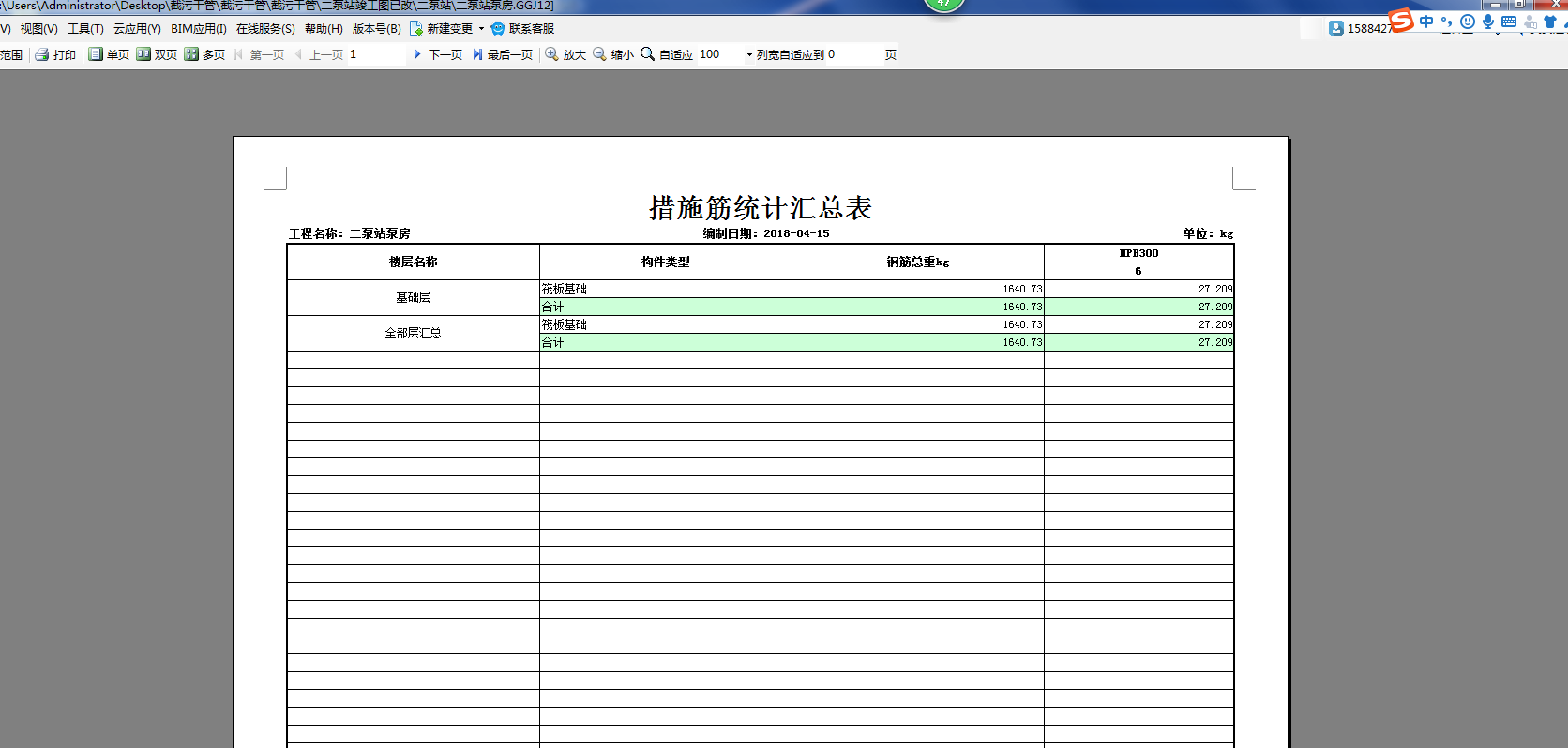Open the BIM应用(I) menu
This screenshot has width=1568, height=748.
[199, 29]
